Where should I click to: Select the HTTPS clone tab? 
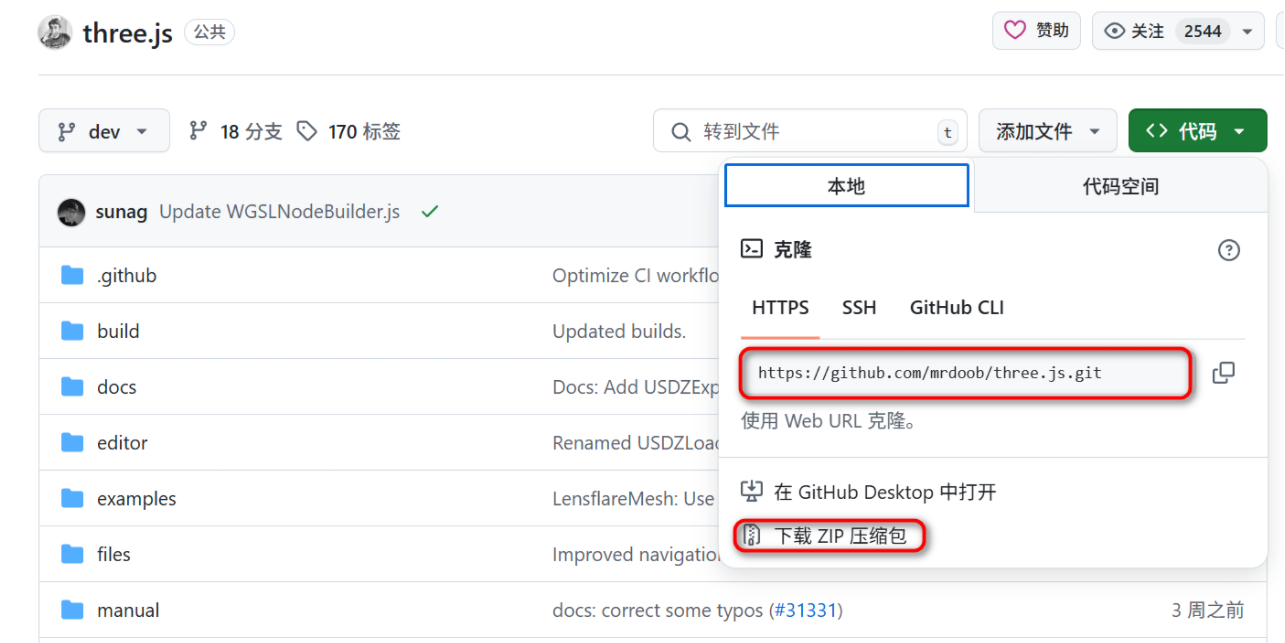(x=780, y=308)
